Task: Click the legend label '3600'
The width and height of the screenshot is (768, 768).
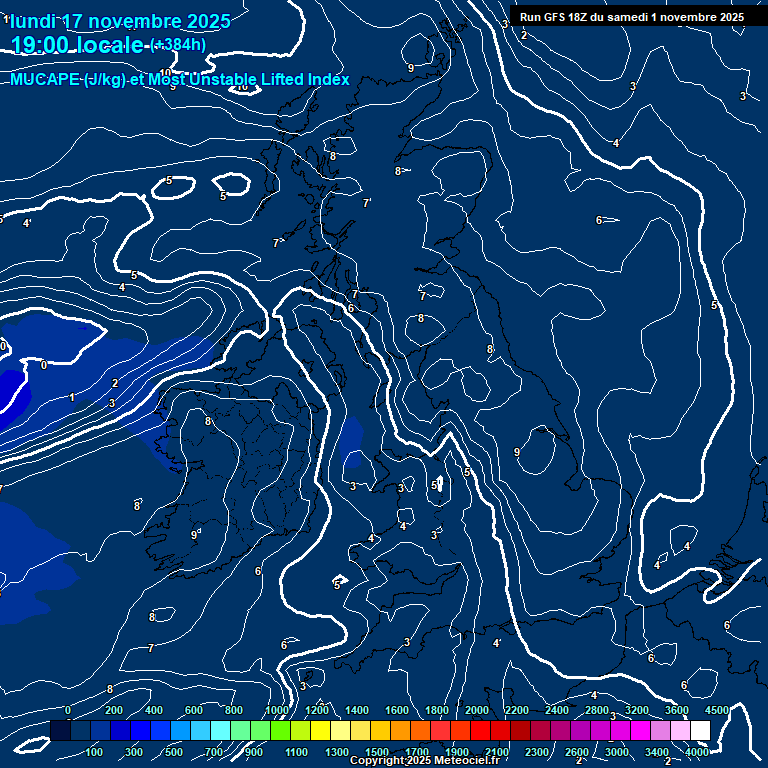Action: [x=677, y=710]
